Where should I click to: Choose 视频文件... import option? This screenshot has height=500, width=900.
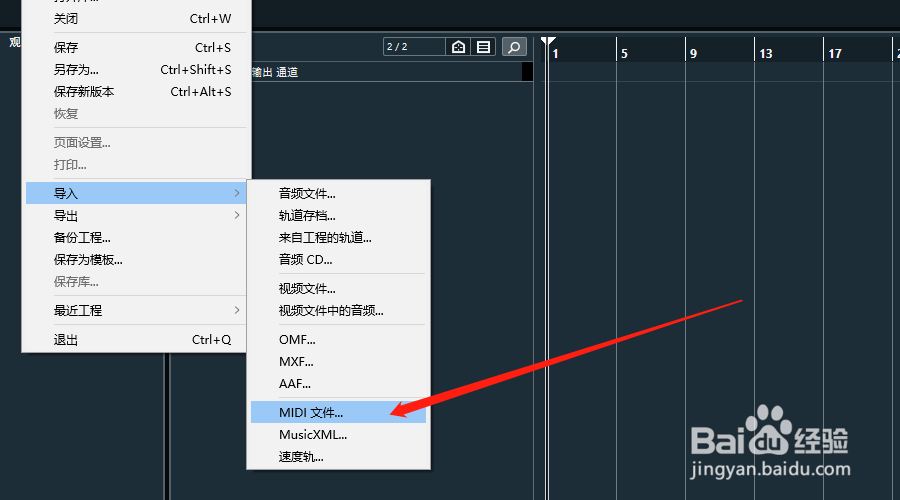coord(338,289)
